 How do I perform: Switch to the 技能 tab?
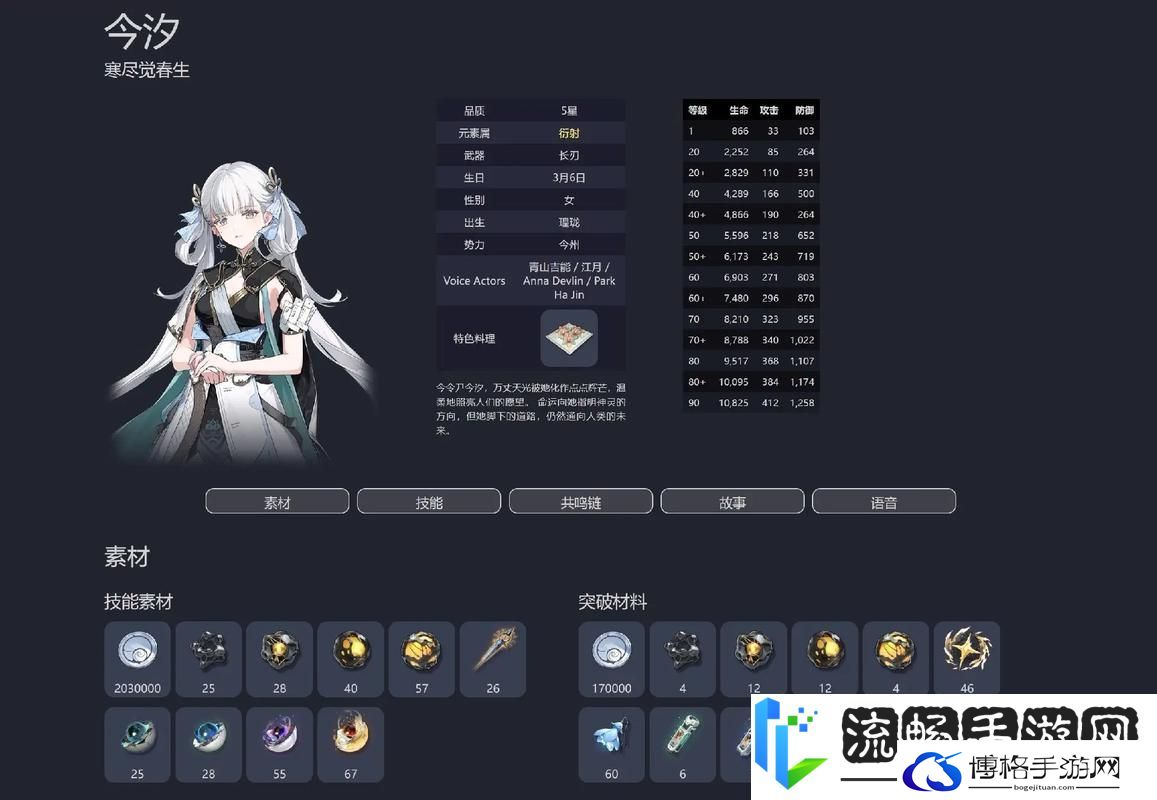tap(429, 502)
